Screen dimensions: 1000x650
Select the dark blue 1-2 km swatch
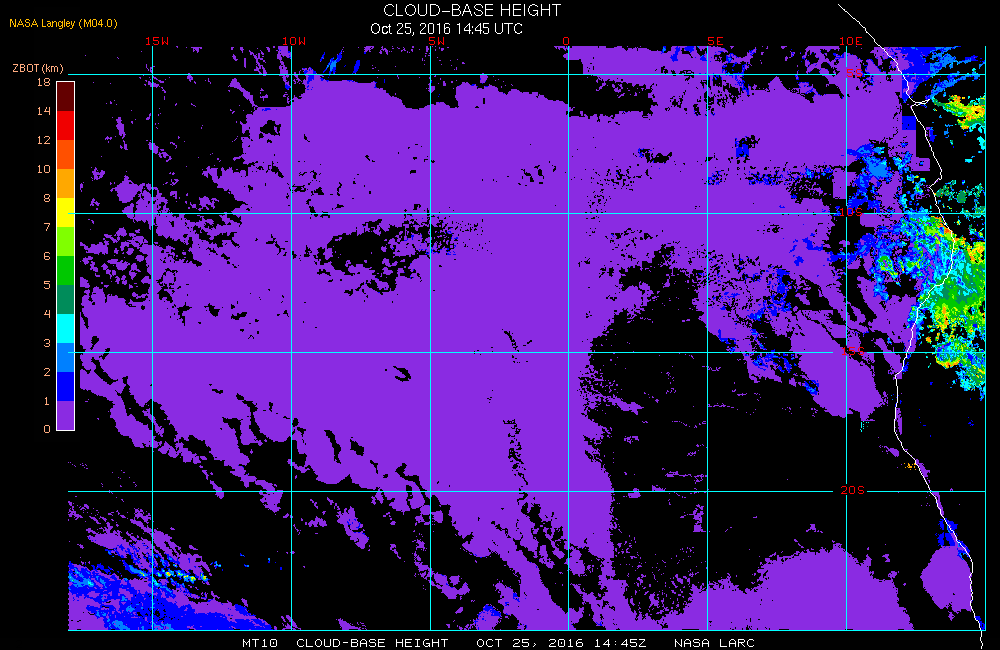66,387
